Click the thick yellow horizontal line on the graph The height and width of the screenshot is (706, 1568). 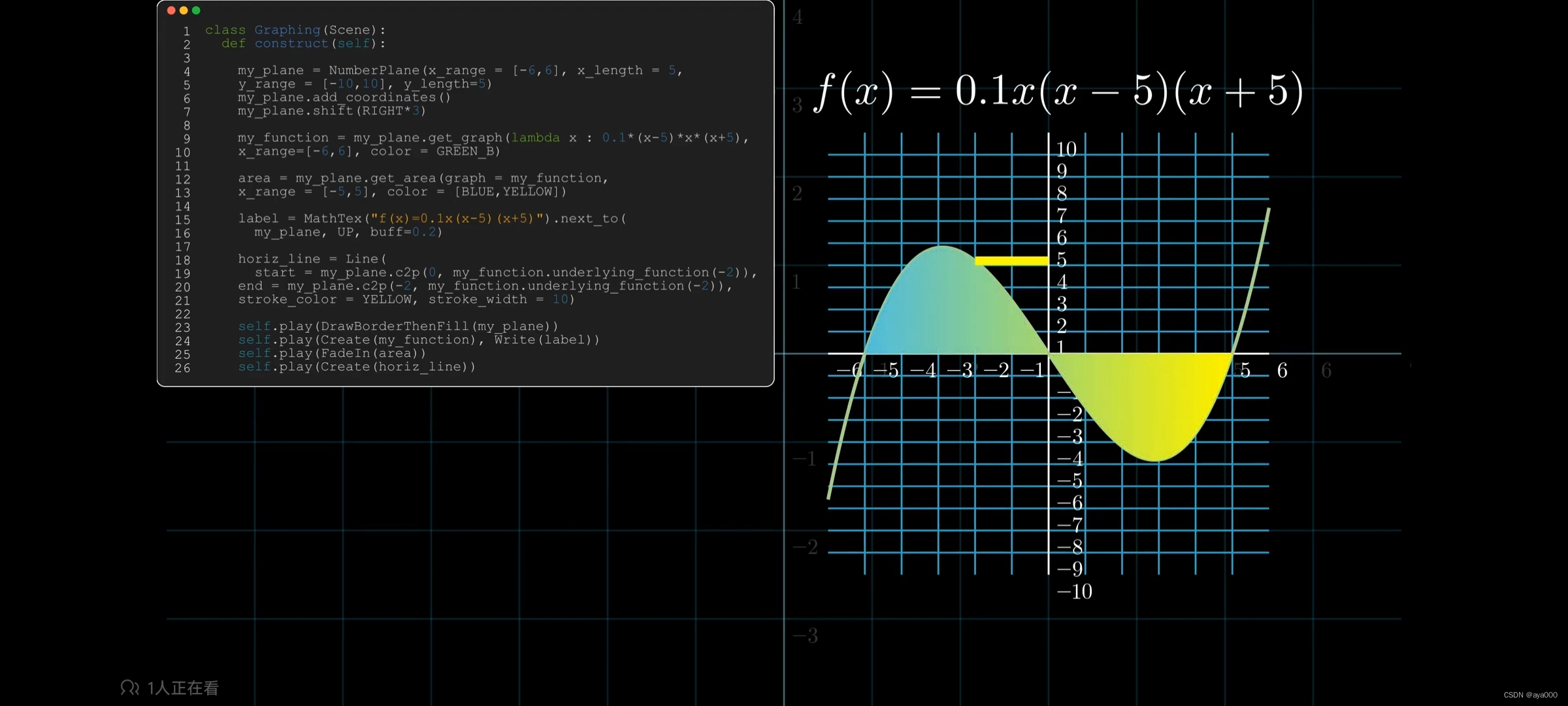point(1011,261)
